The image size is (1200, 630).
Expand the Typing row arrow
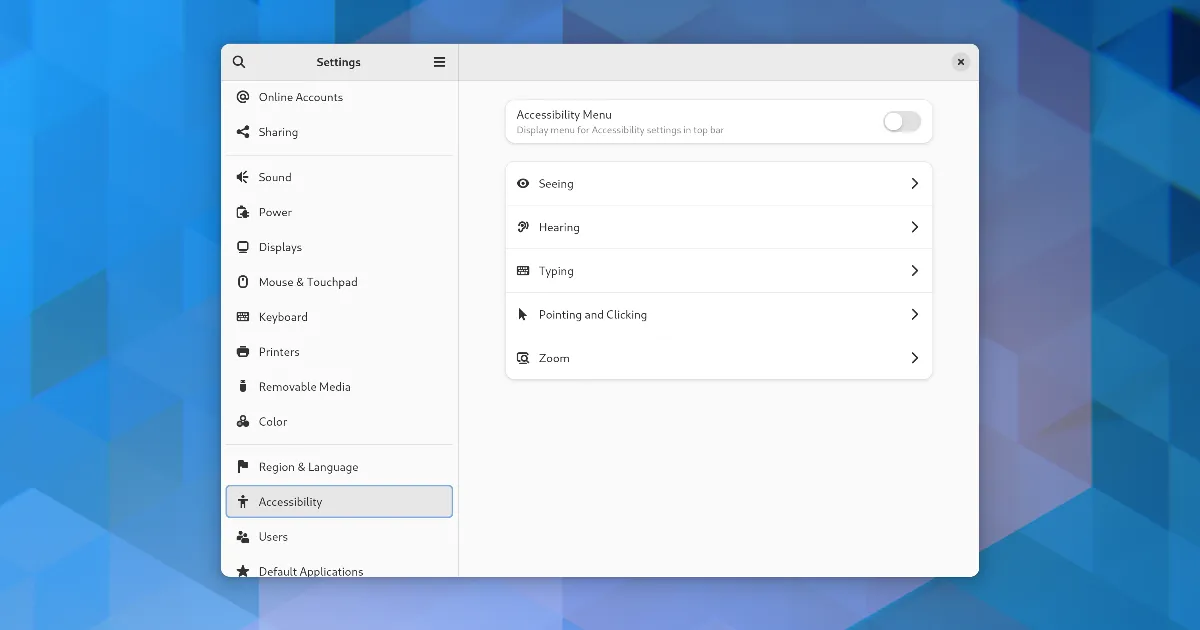[x=914, y=271]
